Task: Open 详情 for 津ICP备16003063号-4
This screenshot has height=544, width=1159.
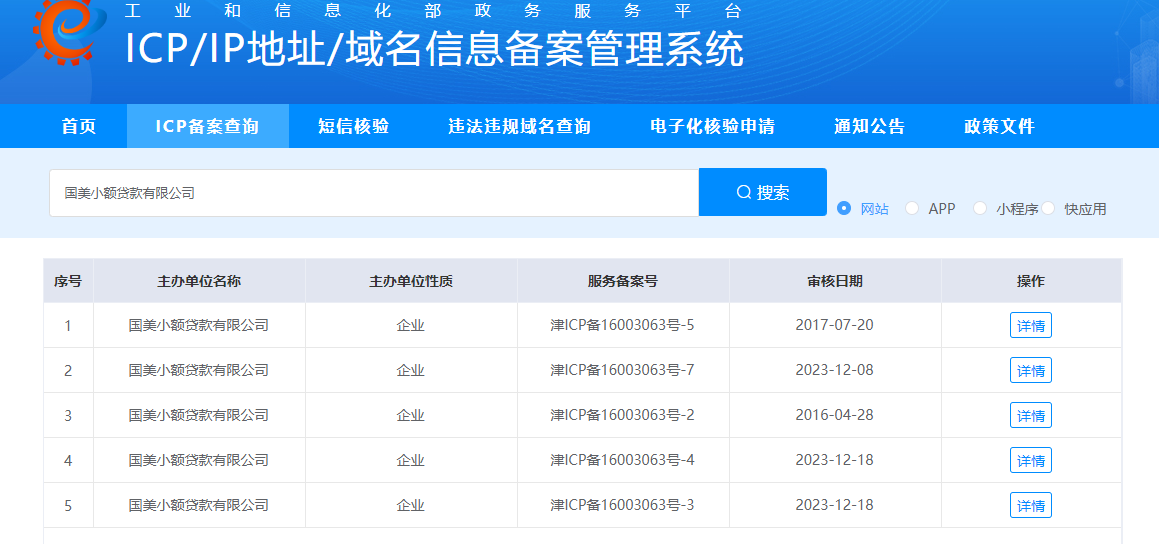Action: click(1031, 460)
